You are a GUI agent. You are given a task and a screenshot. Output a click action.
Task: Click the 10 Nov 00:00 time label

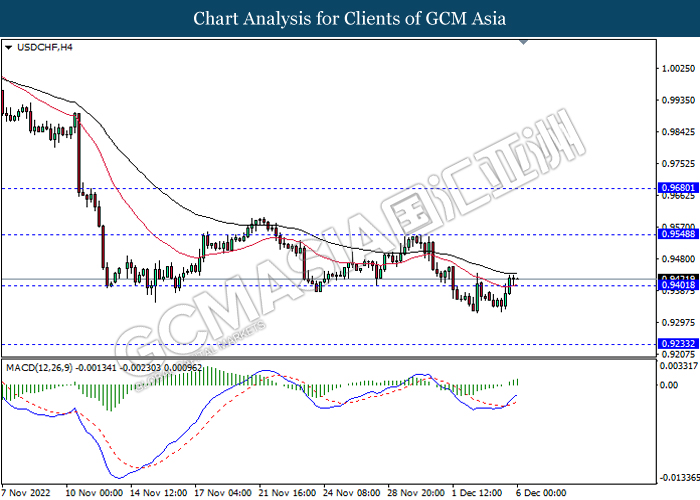coord(94,493)
